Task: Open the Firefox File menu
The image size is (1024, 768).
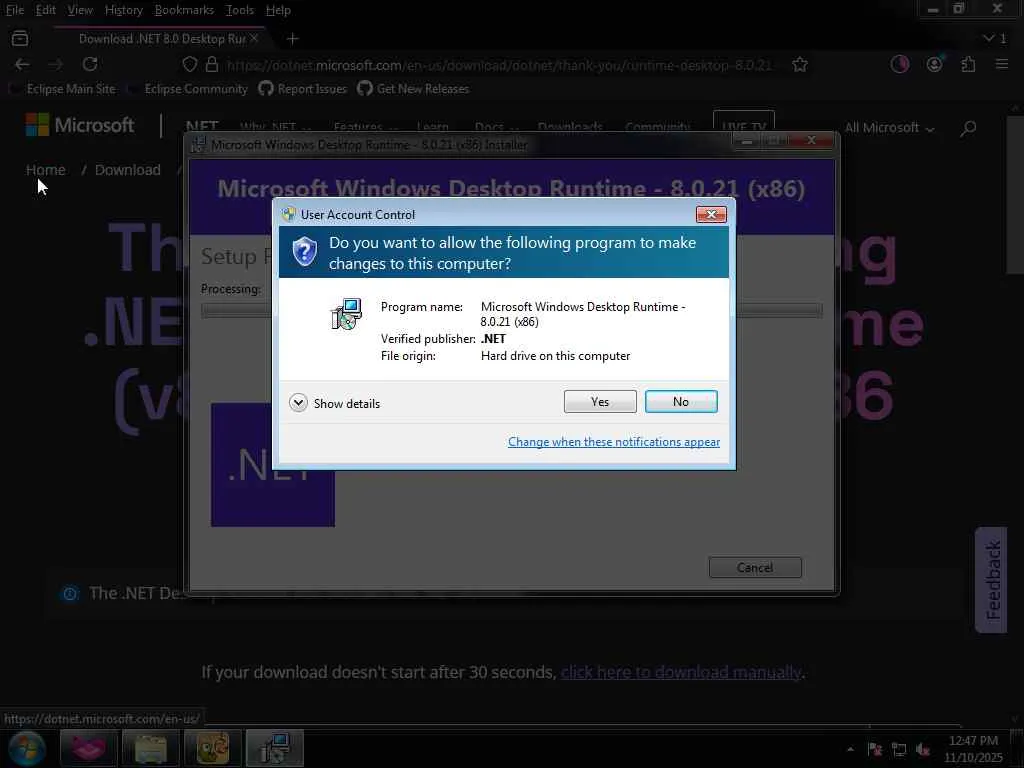Action: point(14,10)
